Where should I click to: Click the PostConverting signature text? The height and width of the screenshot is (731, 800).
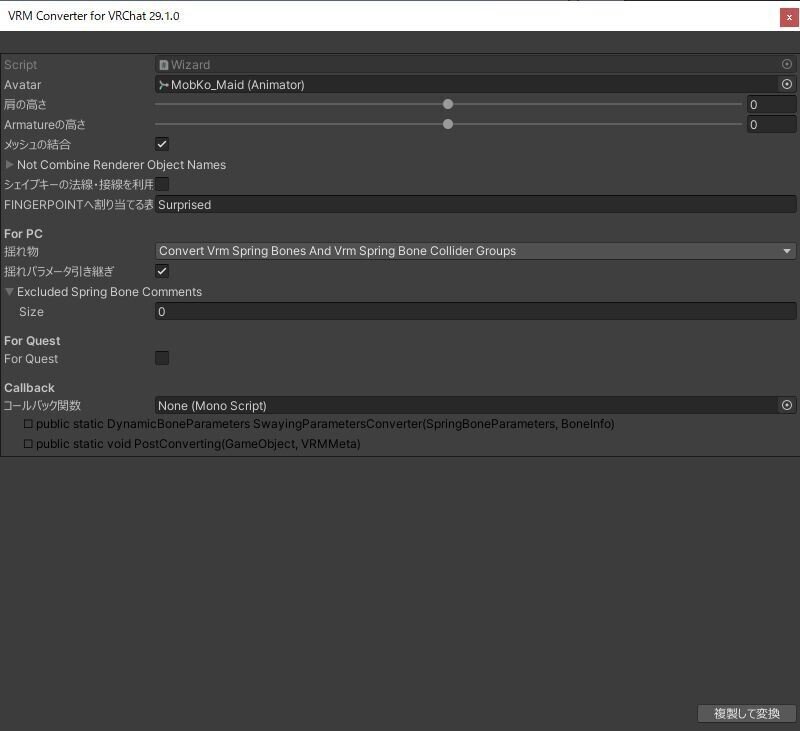(198, 444)
